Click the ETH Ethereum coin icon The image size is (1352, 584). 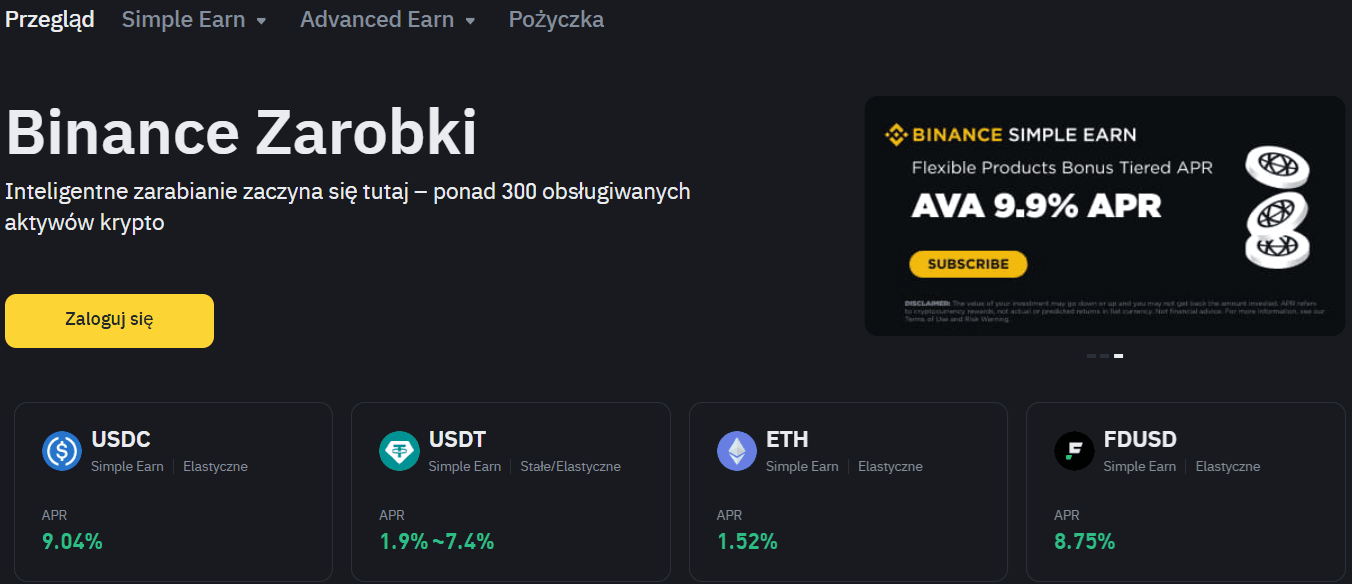pos(737,451)
